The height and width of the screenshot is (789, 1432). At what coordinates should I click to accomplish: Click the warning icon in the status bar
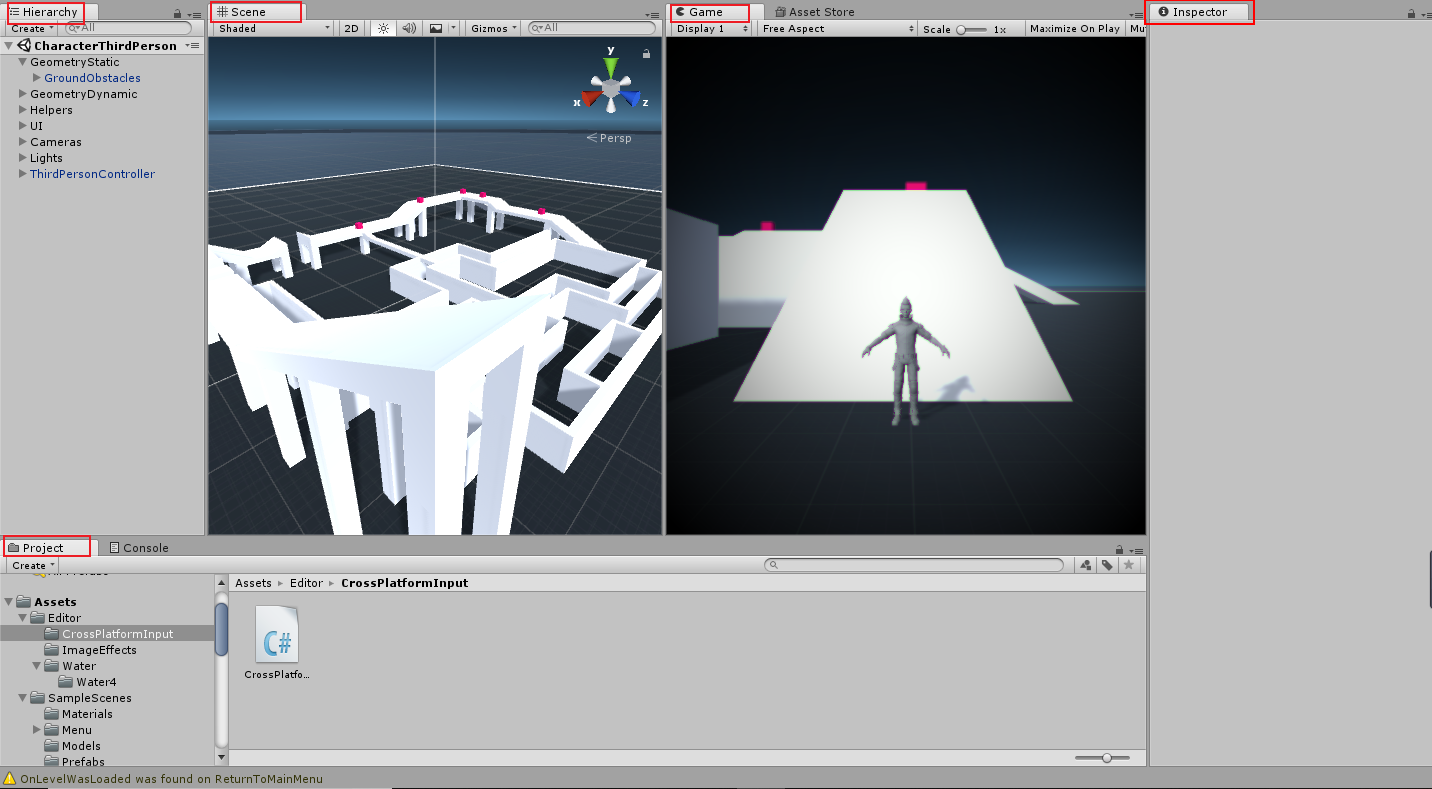(x=8, y=778)
